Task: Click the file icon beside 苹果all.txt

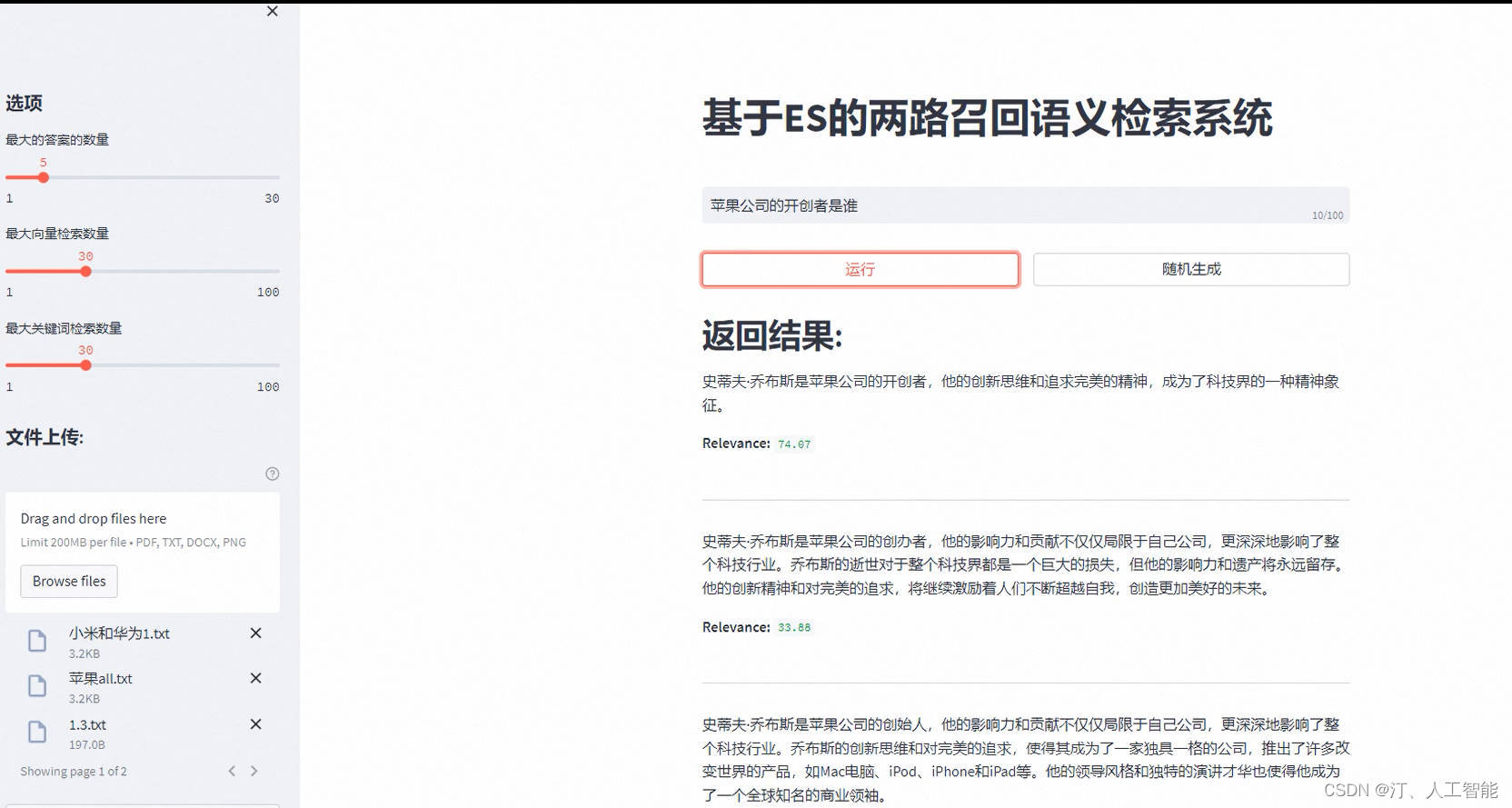Action: click(37, 686)
